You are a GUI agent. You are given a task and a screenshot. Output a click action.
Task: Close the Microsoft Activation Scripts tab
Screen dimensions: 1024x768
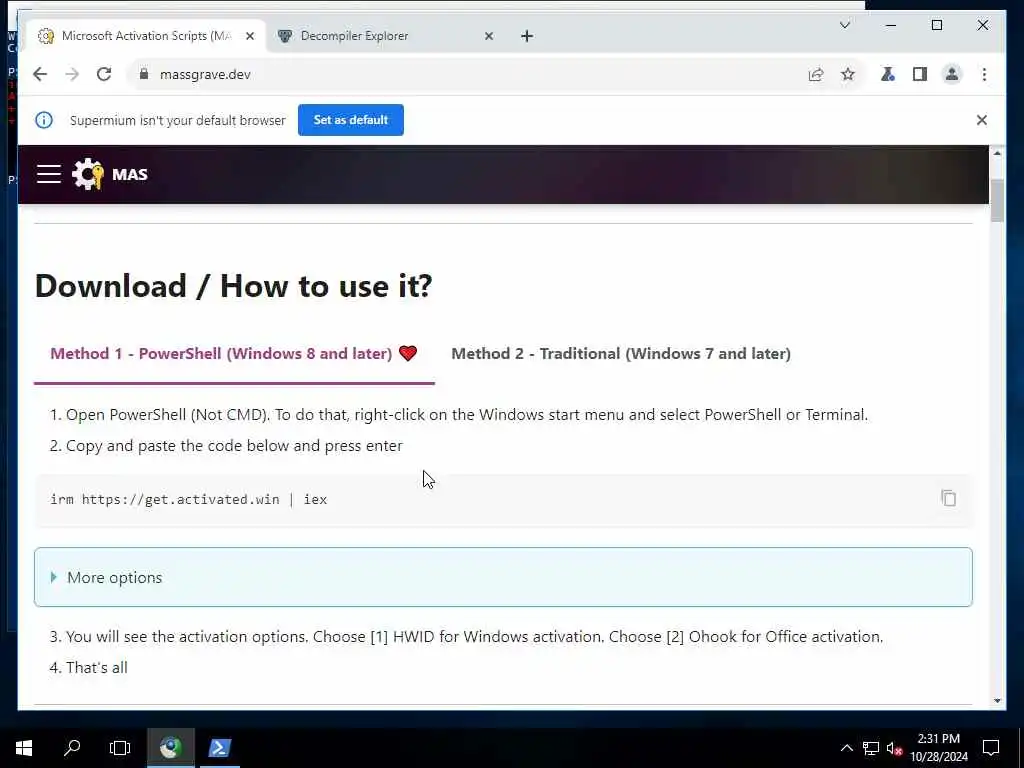(x=249, y=36)
